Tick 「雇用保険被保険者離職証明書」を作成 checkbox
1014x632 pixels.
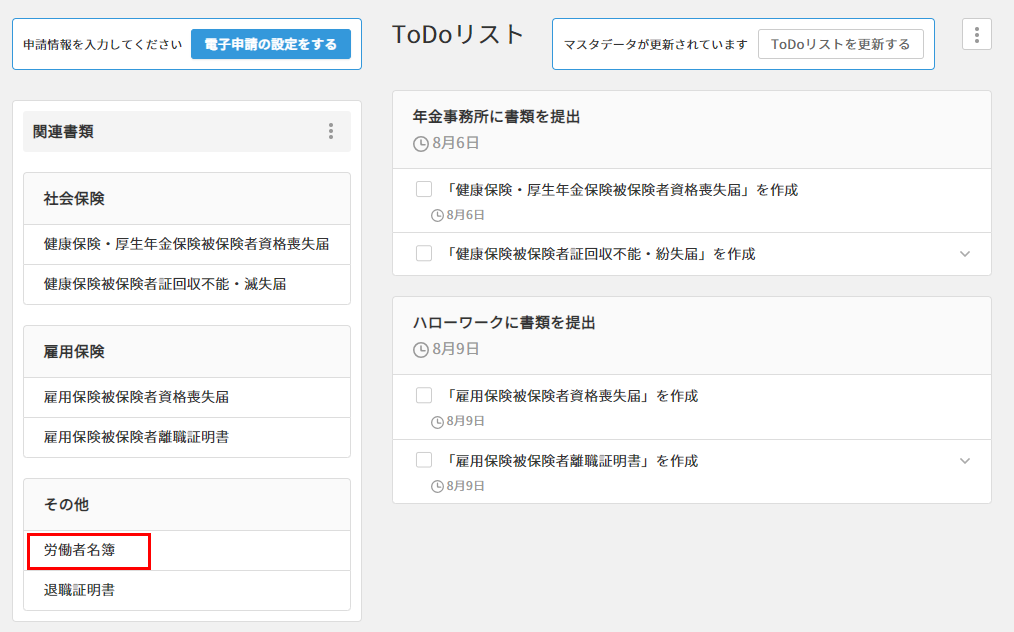pyautogui.click(x=424, y=460)
